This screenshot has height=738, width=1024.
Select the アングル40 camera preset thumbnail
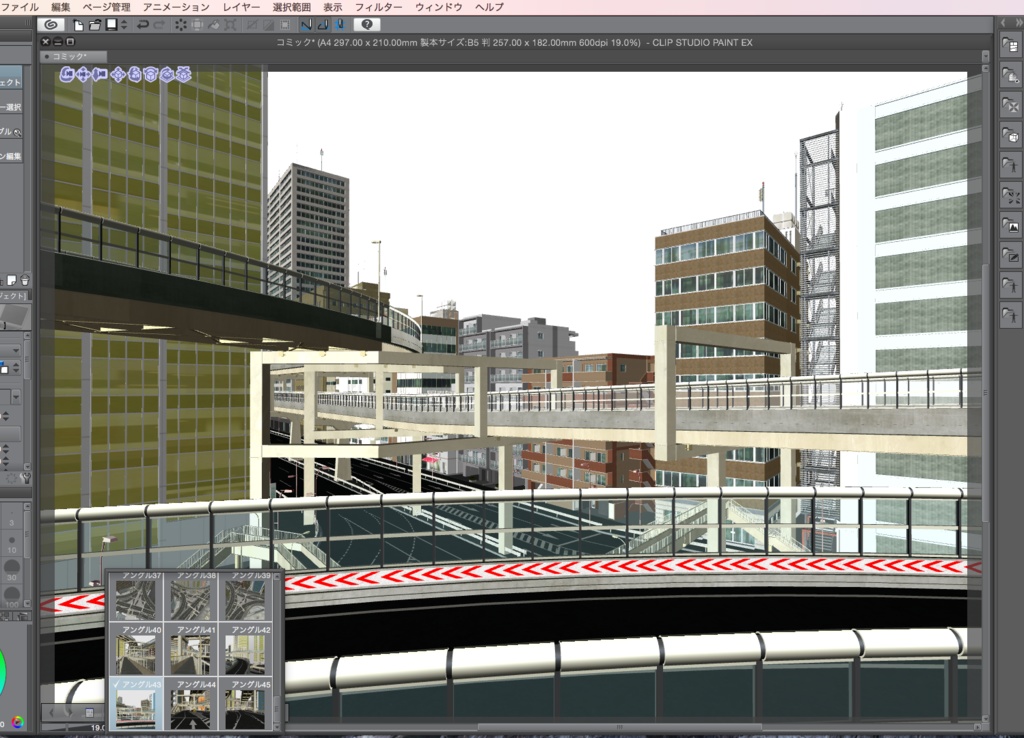[x=136, y=653]
